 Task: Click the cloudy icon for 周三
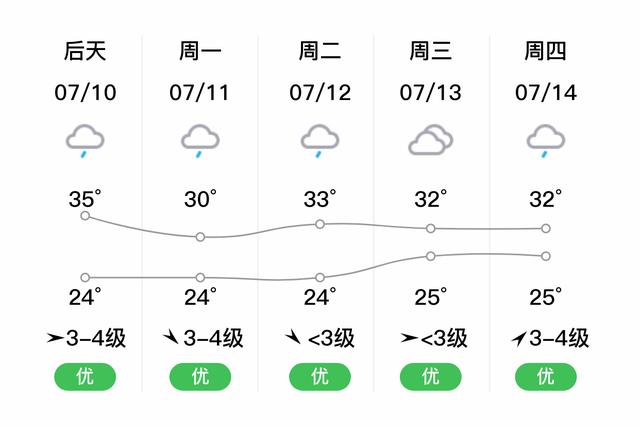(x=431, y=140)
